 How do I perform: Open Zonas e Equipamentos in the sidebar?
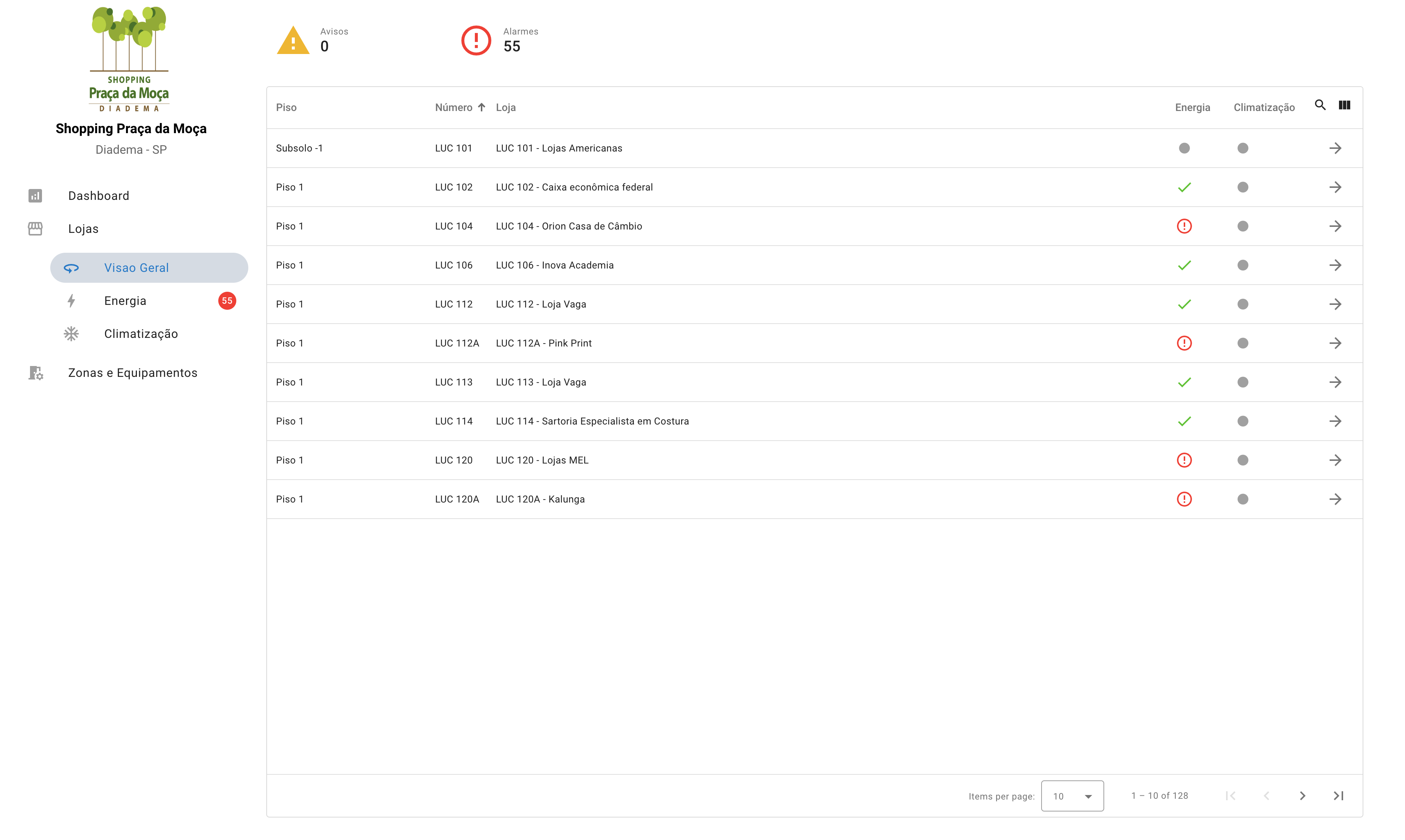coord(132,372)
